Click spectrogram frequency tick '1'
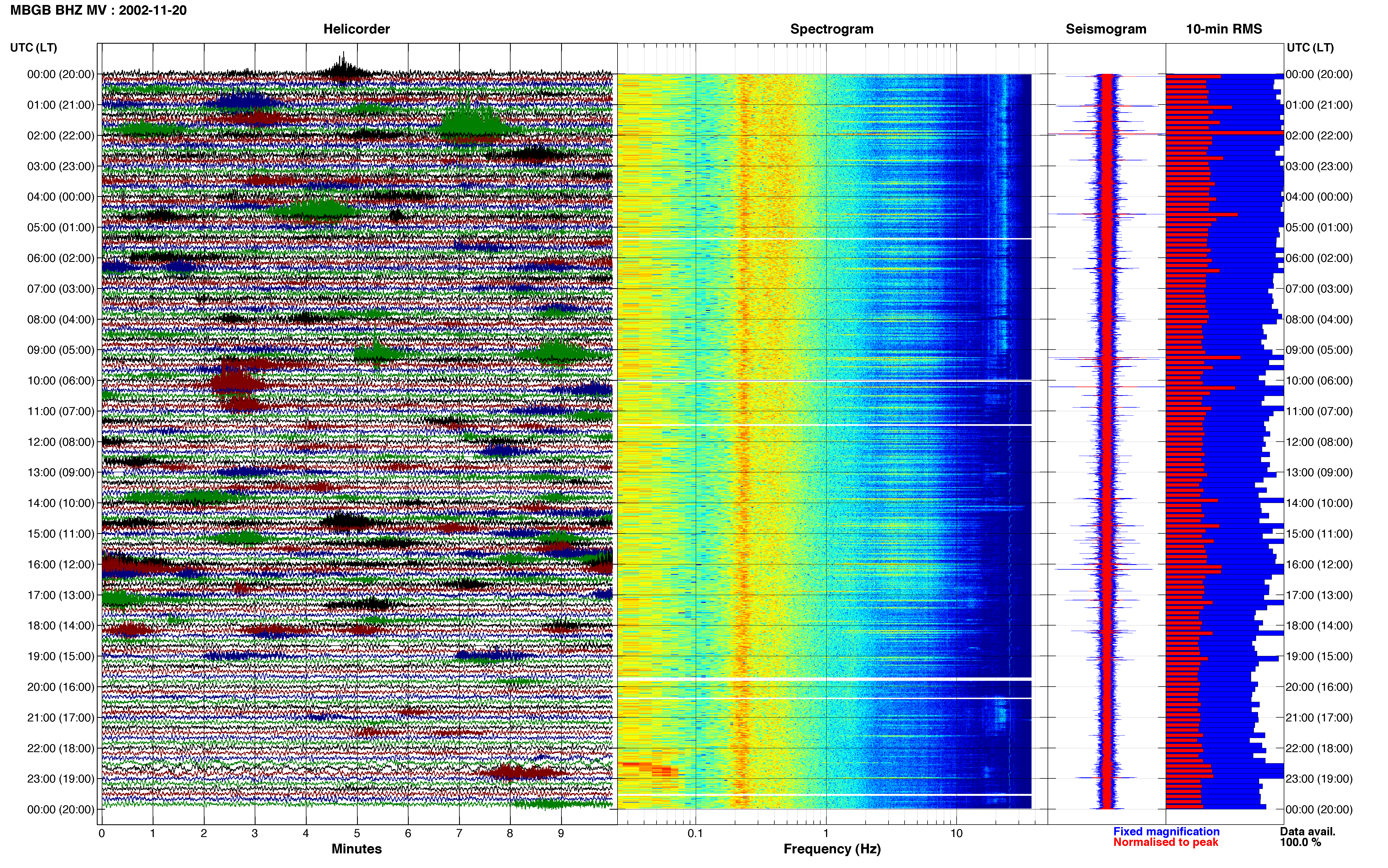Viewport: 1388px width, 868px height. (826, 833)
